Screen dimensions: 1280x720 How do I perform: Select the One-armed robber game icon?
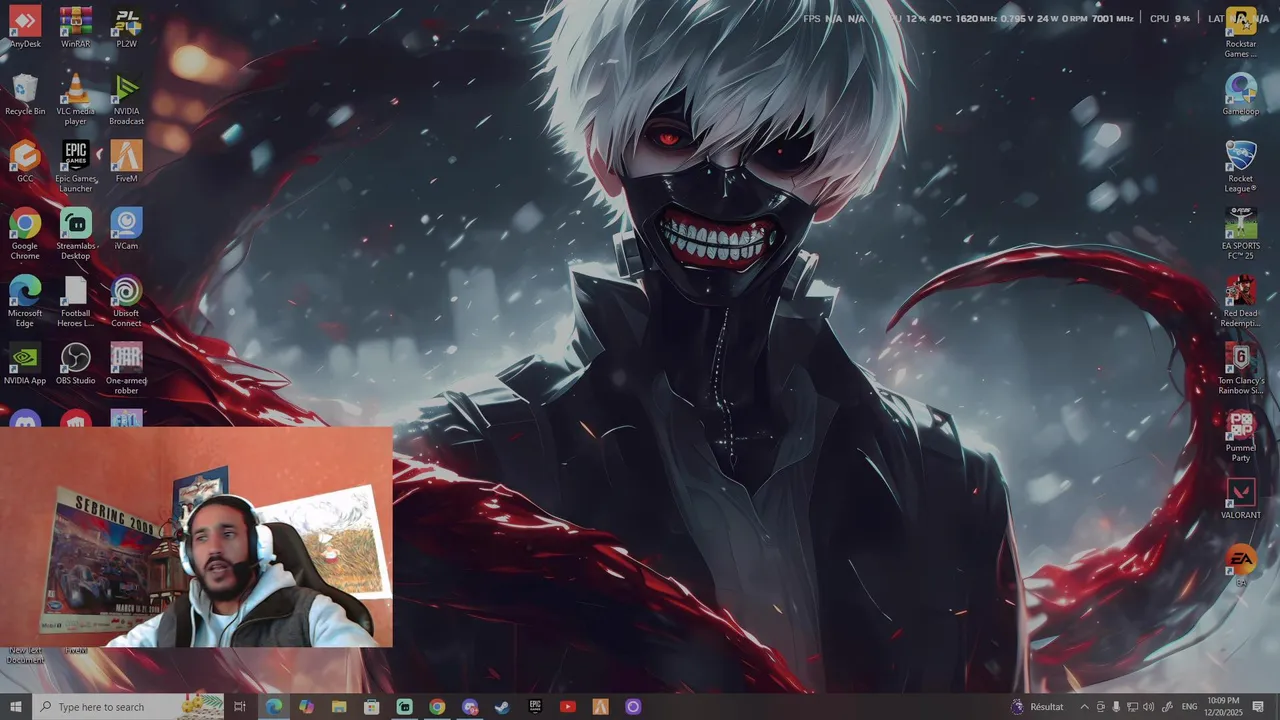pos(126,367)
